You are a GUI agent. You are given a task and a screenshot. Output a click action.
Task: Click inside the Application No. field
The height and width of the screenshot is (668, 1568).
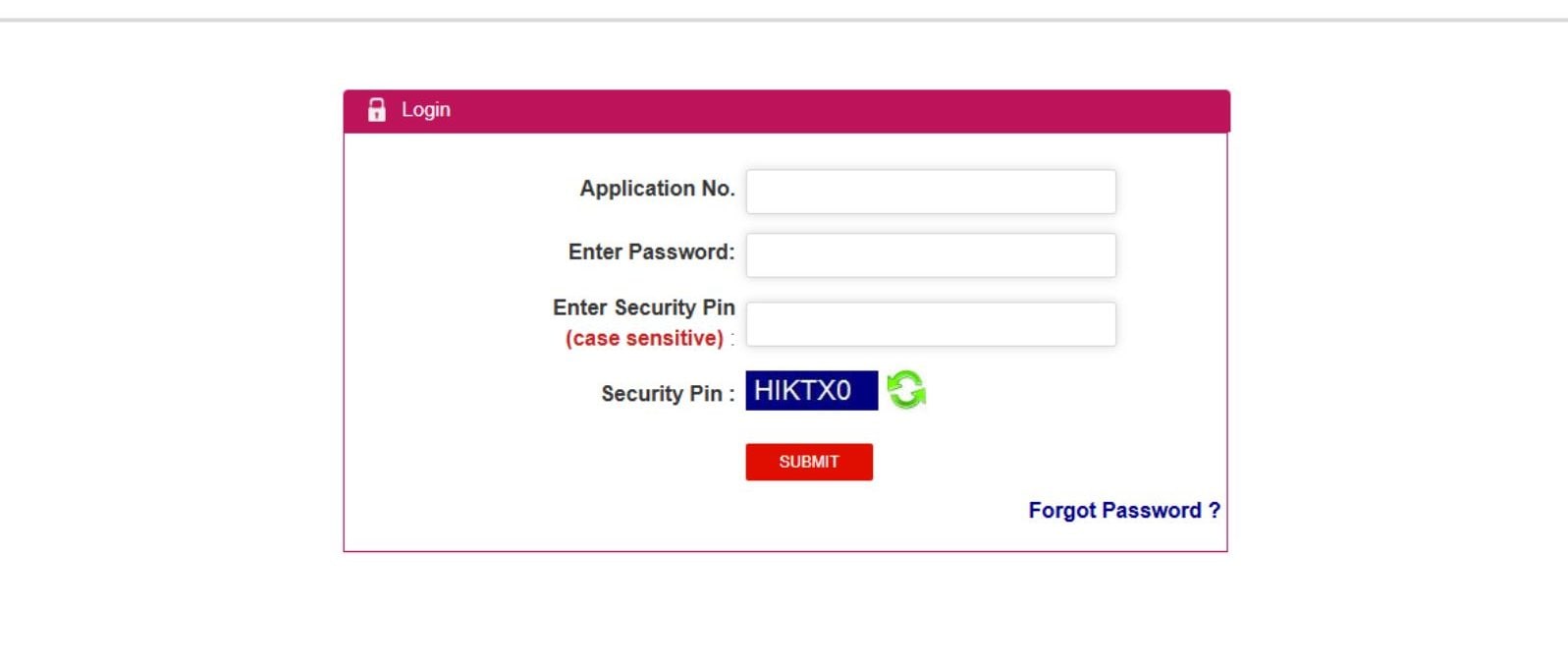930,192
